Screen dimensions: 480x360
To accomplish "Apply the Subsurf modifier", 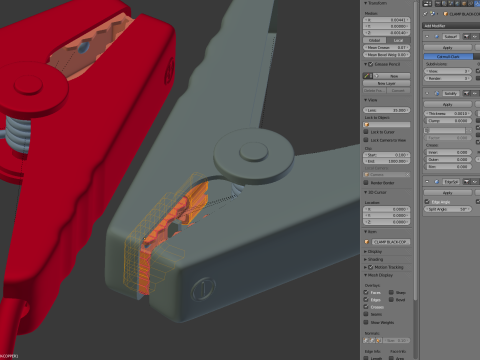I will [448, 48].
